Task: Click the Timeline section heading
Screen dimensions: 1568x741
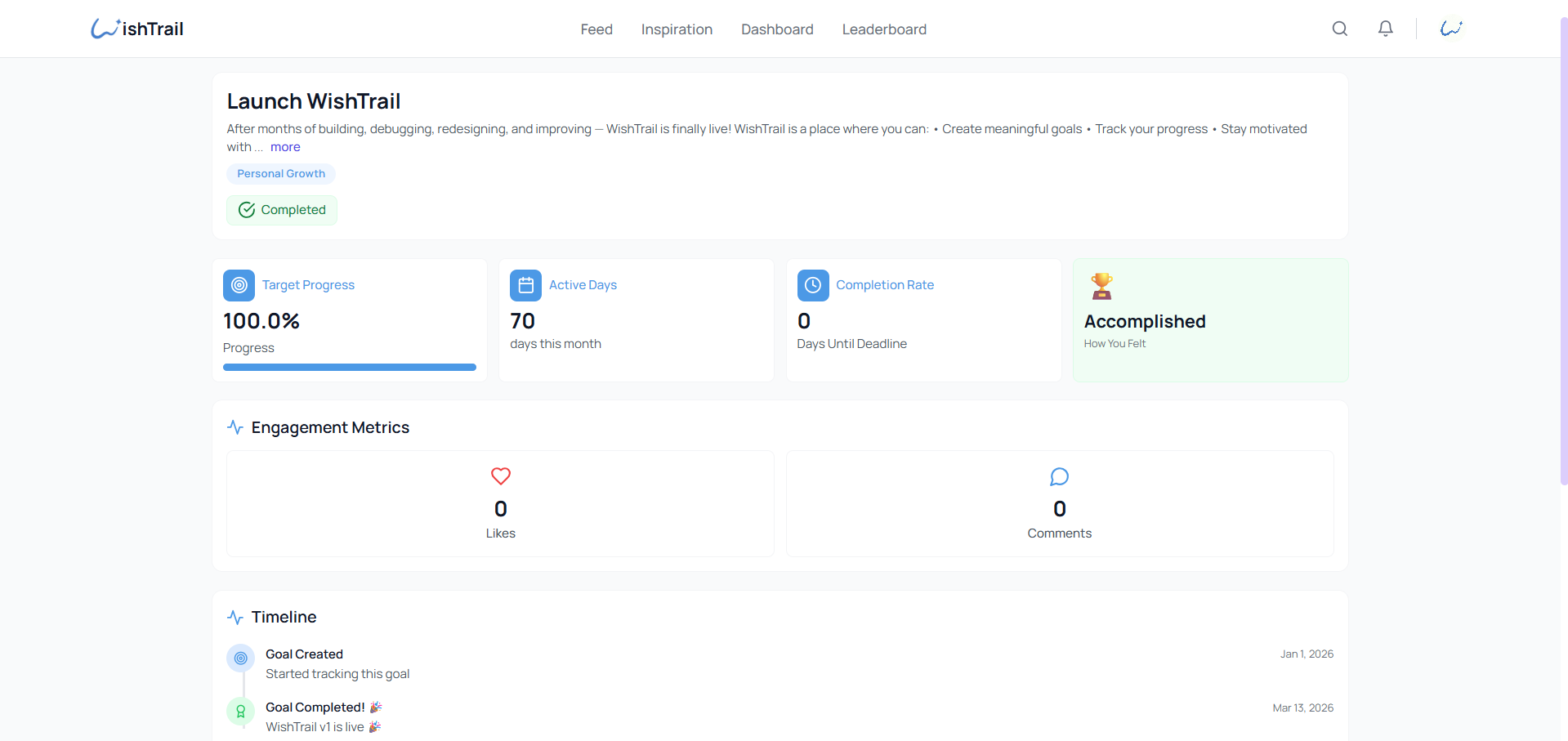Action: point(284,617)
